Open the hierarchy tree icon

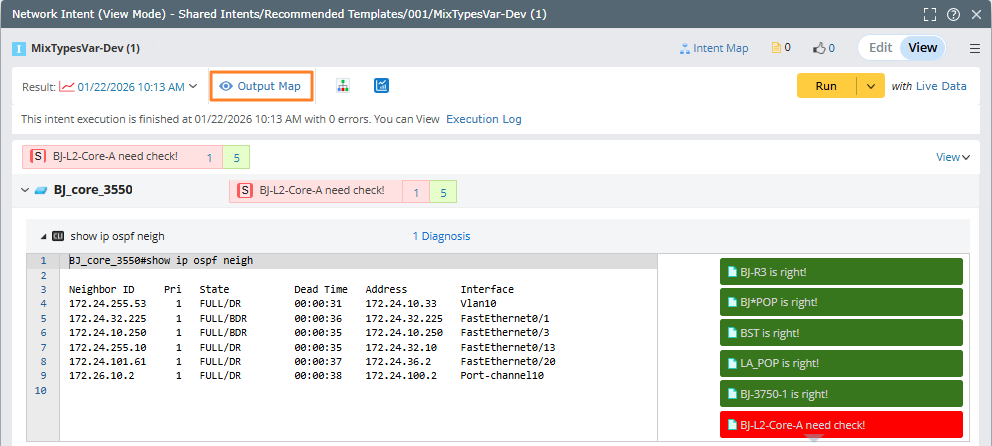point(342,86)
